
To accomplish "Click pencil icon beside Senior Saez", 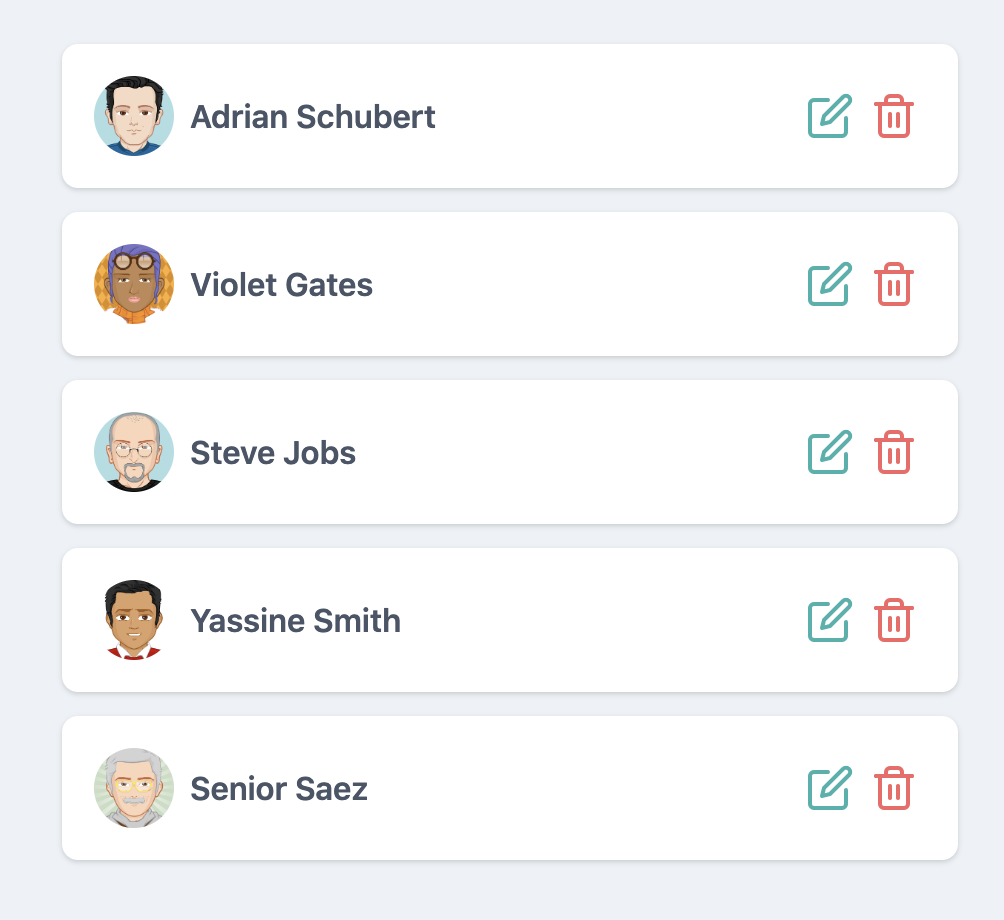I will click(x=829, y=788).
